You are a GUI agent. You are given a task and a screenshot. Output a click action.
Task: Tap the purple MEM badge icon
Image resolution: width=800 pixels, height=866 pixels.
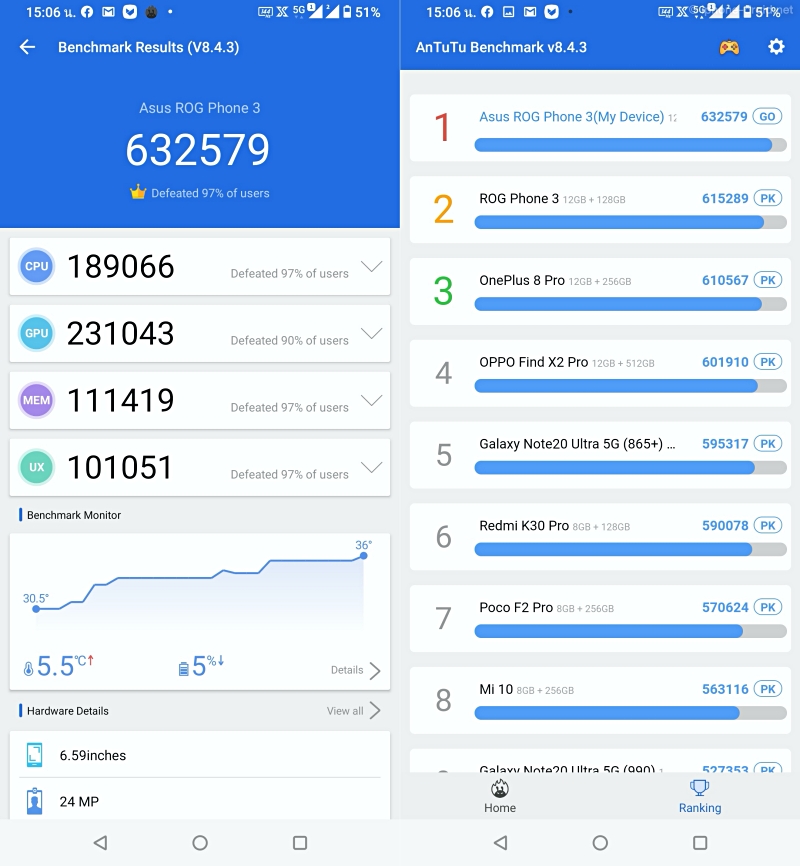click(x=36, y=400)
